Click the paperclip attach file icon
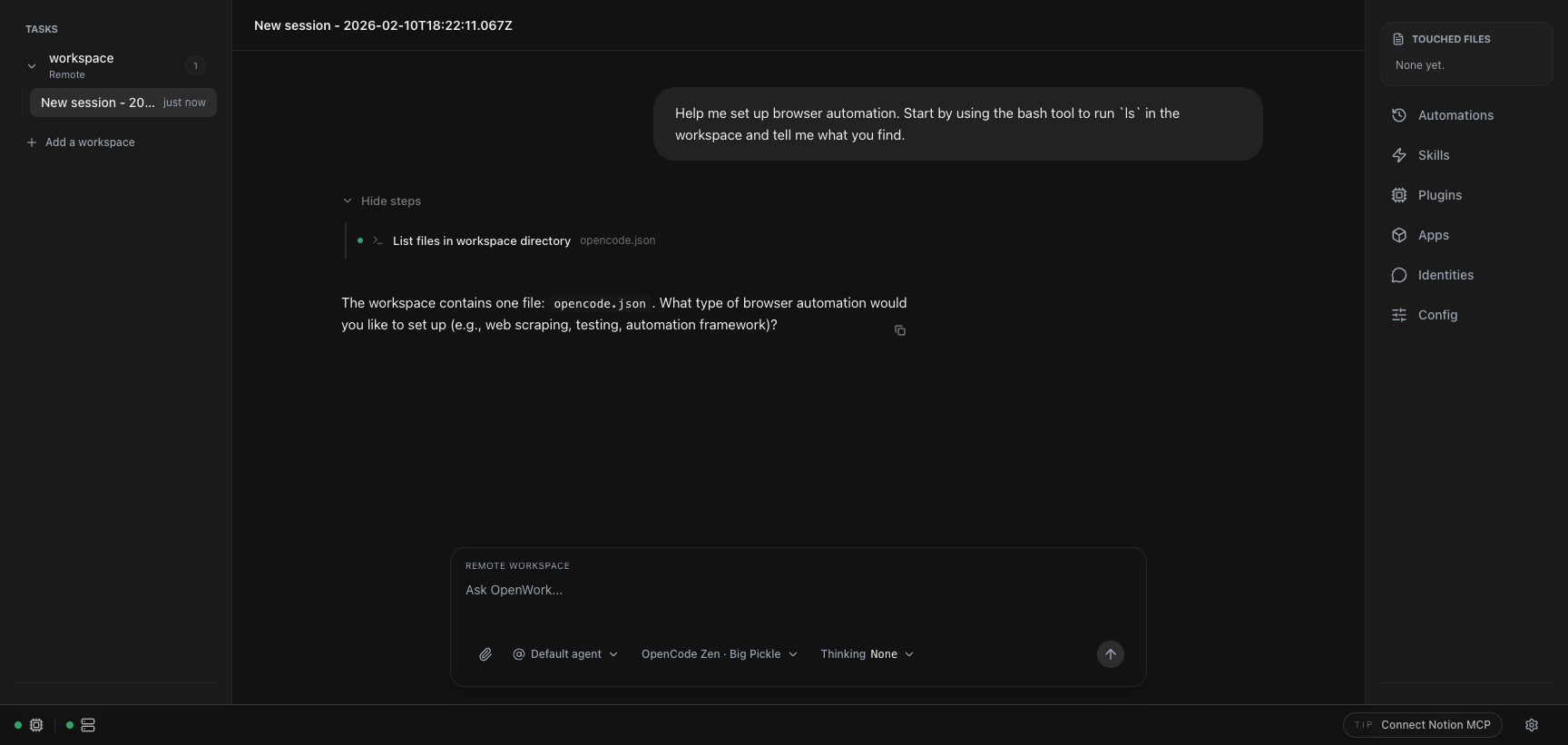 485,654
